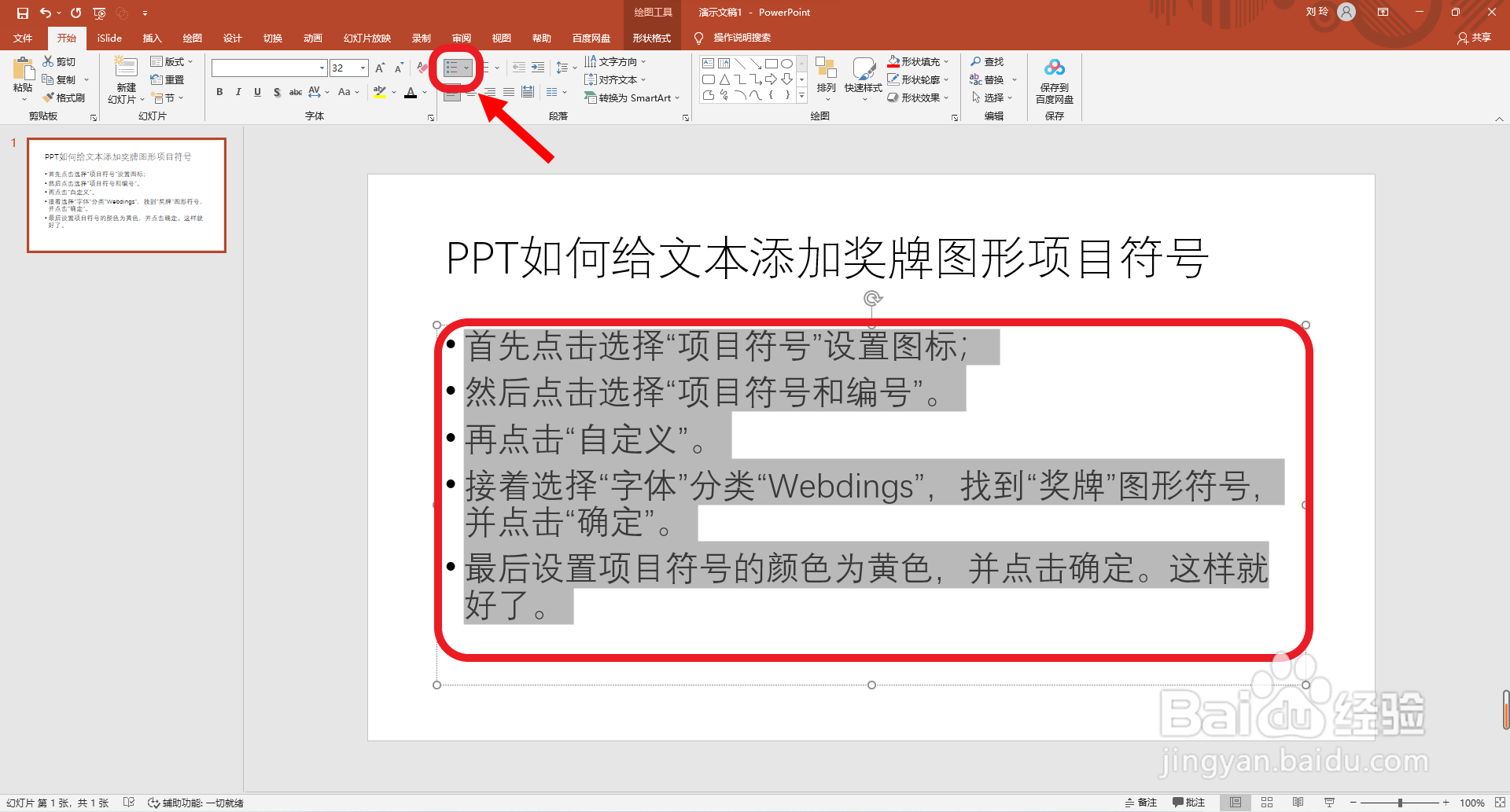This screenshot has height=812, width=1510.
Task: Open the Shape Format (形状格式) tab
Action: (652, 38)
